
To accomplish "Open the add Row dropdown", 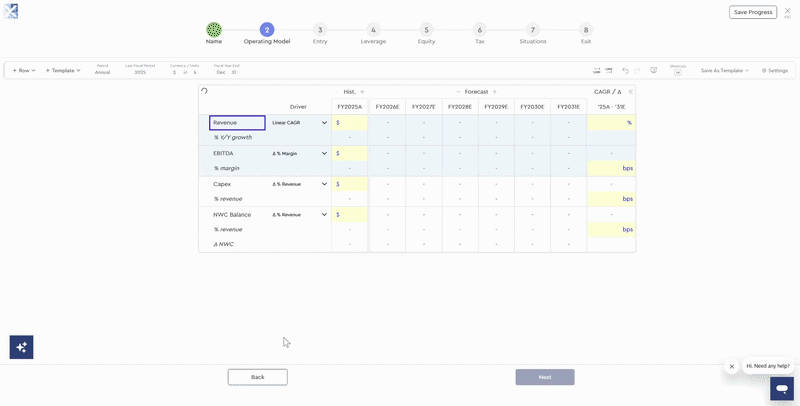I will (24, 71).
